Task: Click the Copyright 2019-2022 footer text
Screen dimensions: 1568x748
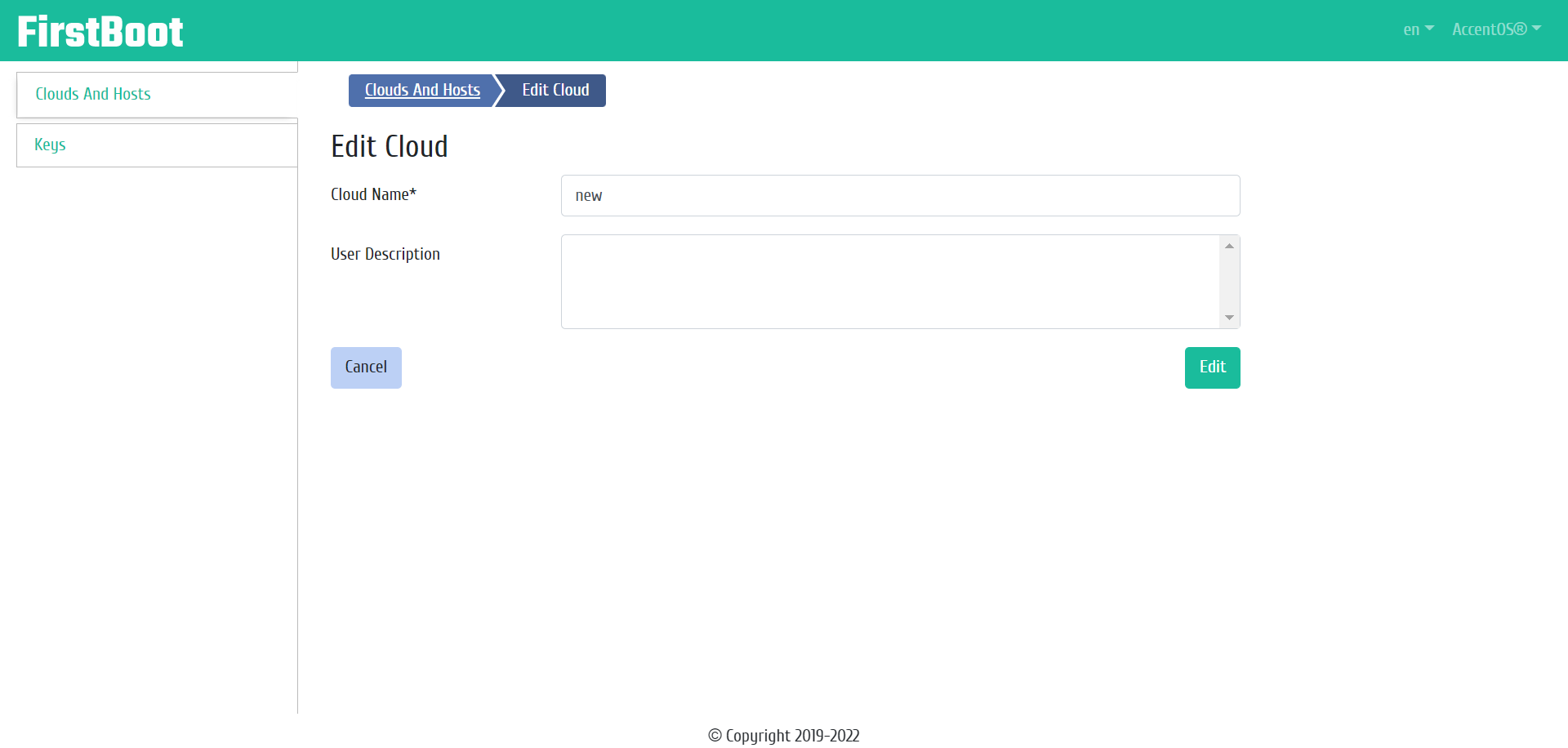Action: click(x=784, y=736)
